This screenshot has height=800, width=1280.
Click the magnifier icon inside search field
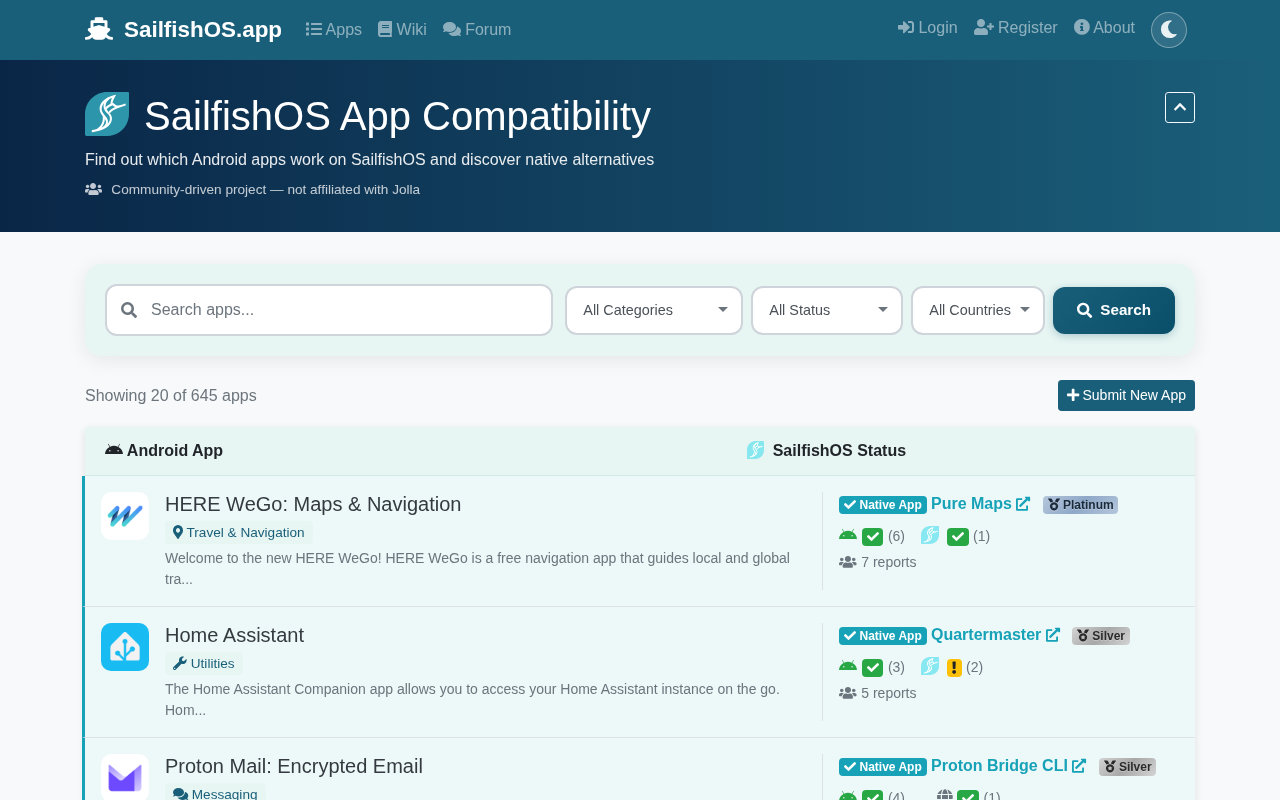click(x=129, y=310)
